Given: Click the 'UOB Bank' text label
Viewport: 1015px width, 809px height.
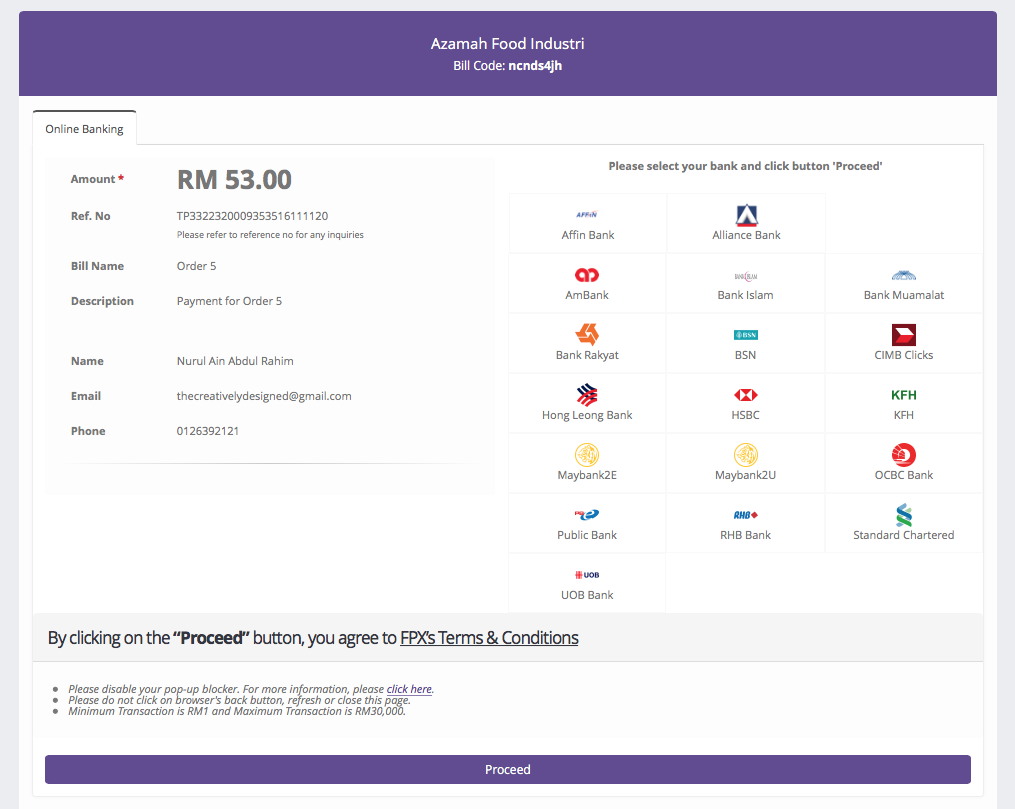Looking at the screenshot, I should (587, 595).
